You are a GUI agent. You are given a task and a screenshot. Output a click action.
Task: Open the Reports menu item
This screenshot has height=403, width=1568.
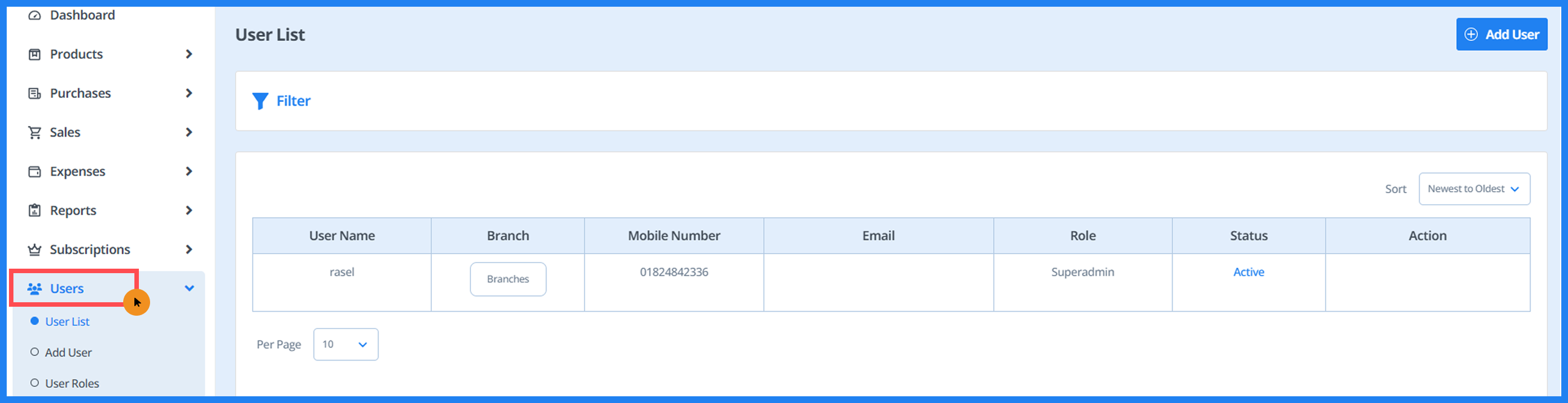[73, 210]
